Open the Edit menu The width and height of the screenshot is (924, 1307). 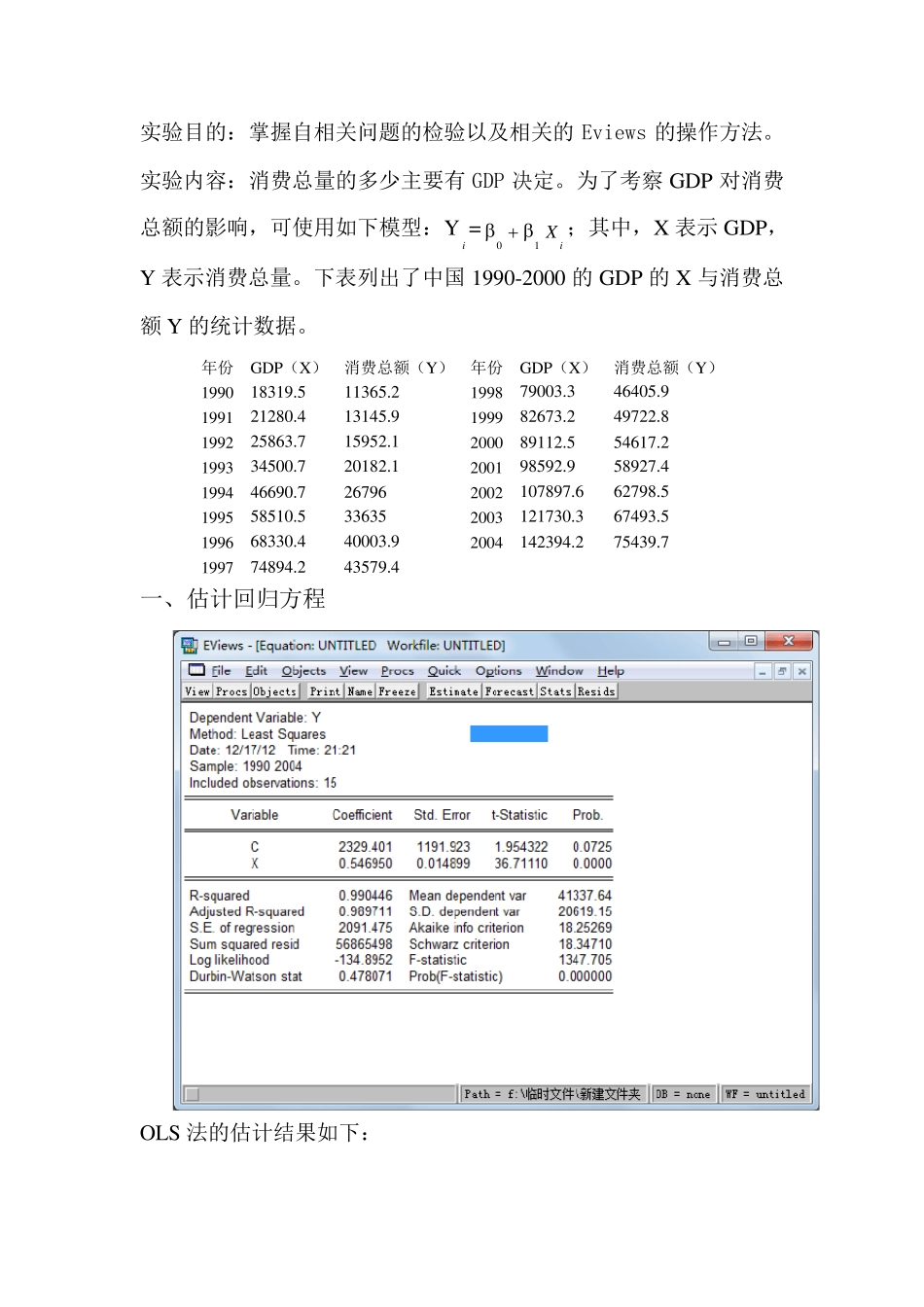(256, 671)
